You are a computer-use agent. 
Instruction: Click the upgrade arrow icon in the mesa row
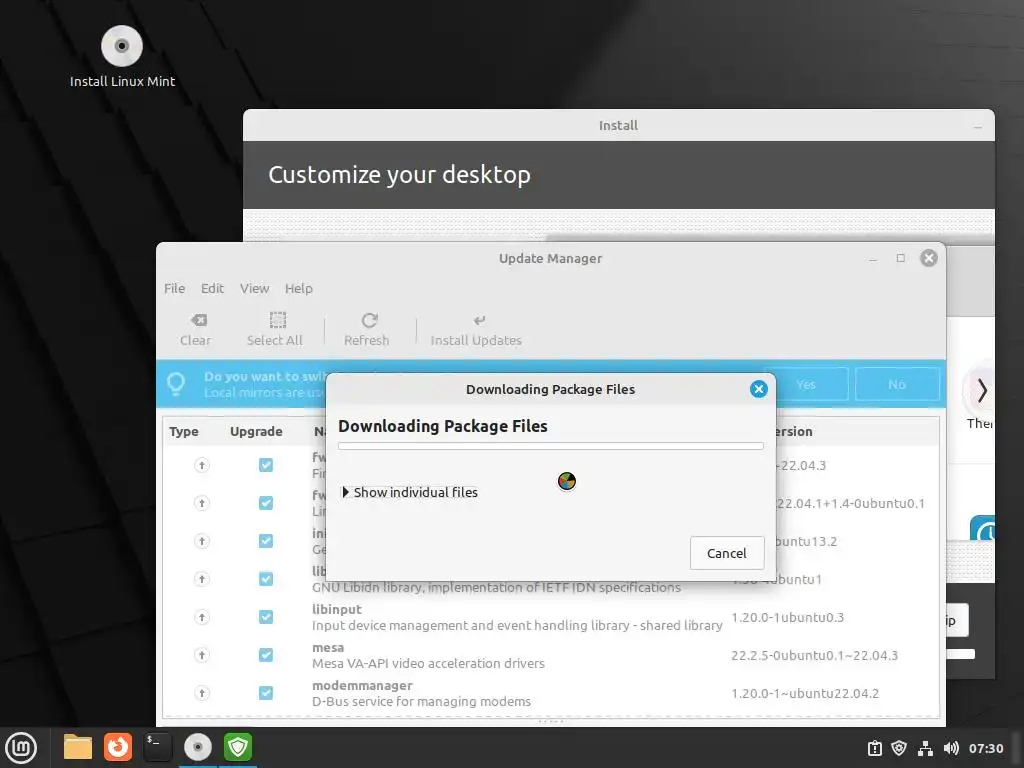pyautogui.click(x=202, y=655)
